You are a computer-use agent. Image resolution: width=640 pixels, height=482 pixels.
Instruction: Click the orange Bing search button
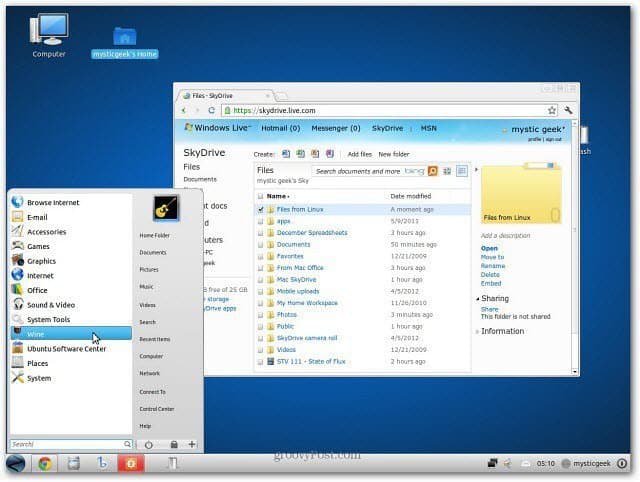pos(432,171)
